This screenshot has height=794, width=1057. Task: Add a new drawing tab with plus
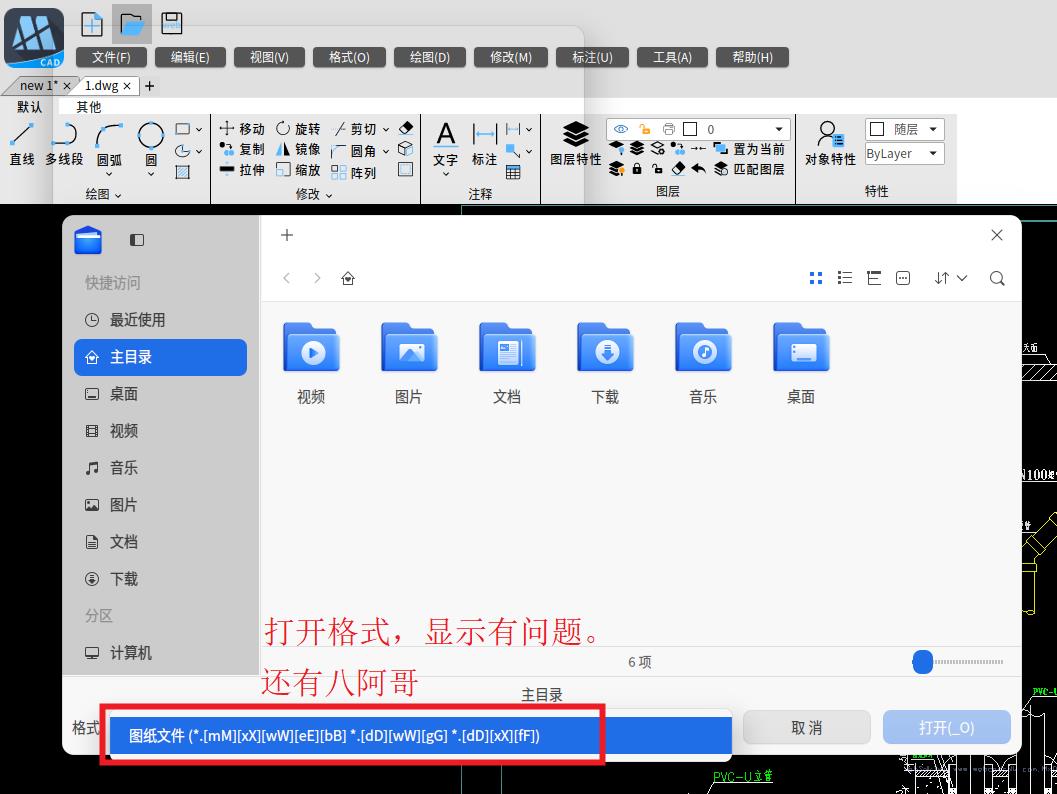point(150,86)
